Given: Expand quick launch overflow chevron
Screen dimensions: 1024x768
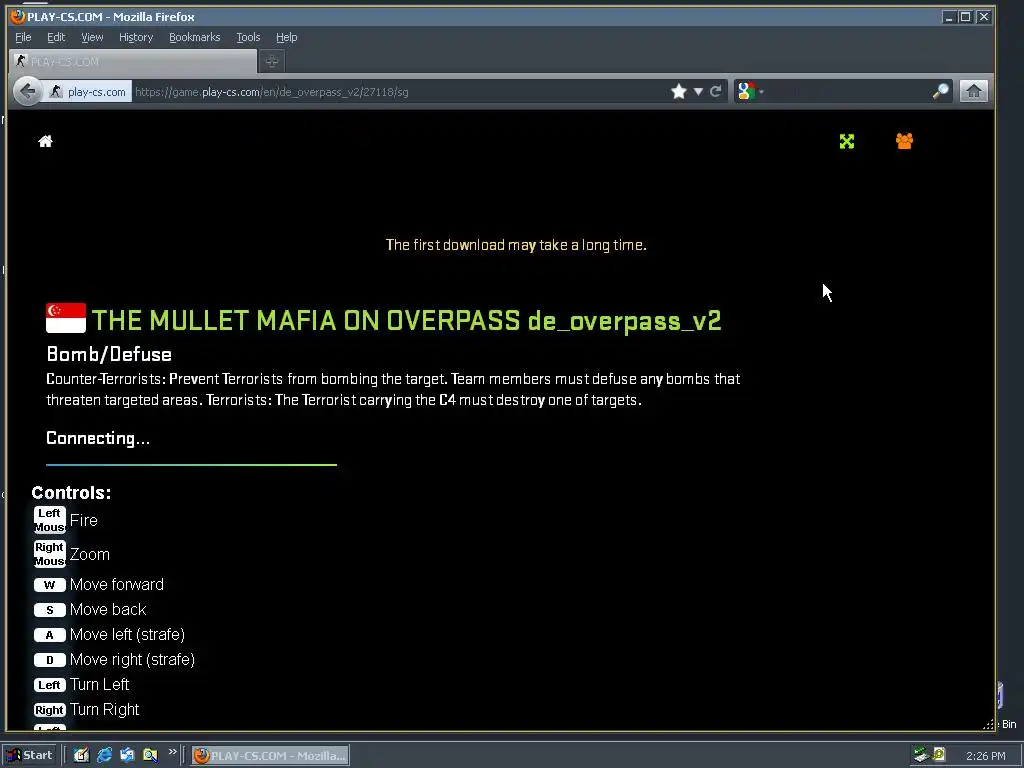Looking at the screenshot, I should pyautogui.click(x=172, y=752).
